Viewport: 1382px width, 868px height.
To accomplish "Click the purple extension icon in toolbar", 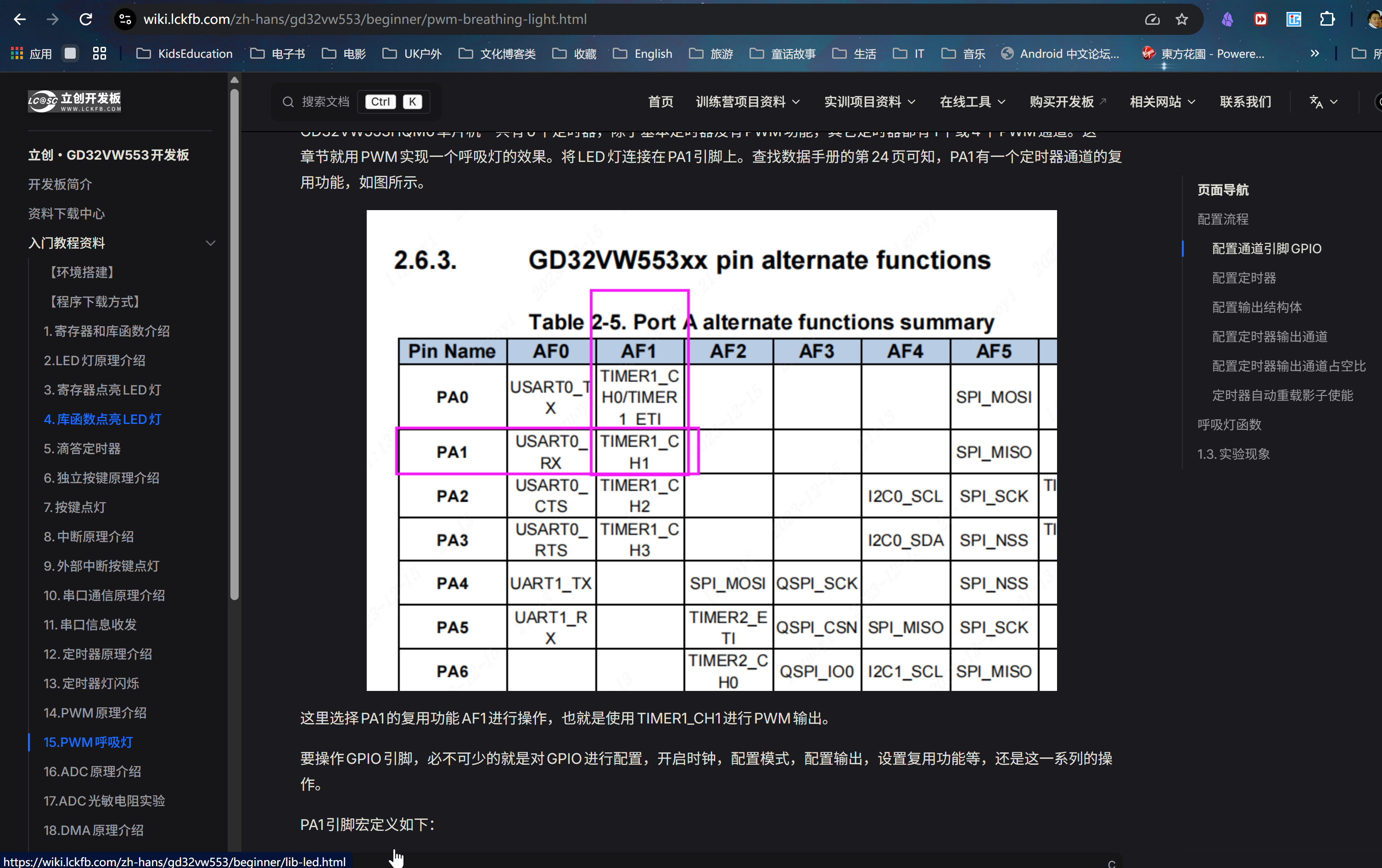I will point(1228,20).
